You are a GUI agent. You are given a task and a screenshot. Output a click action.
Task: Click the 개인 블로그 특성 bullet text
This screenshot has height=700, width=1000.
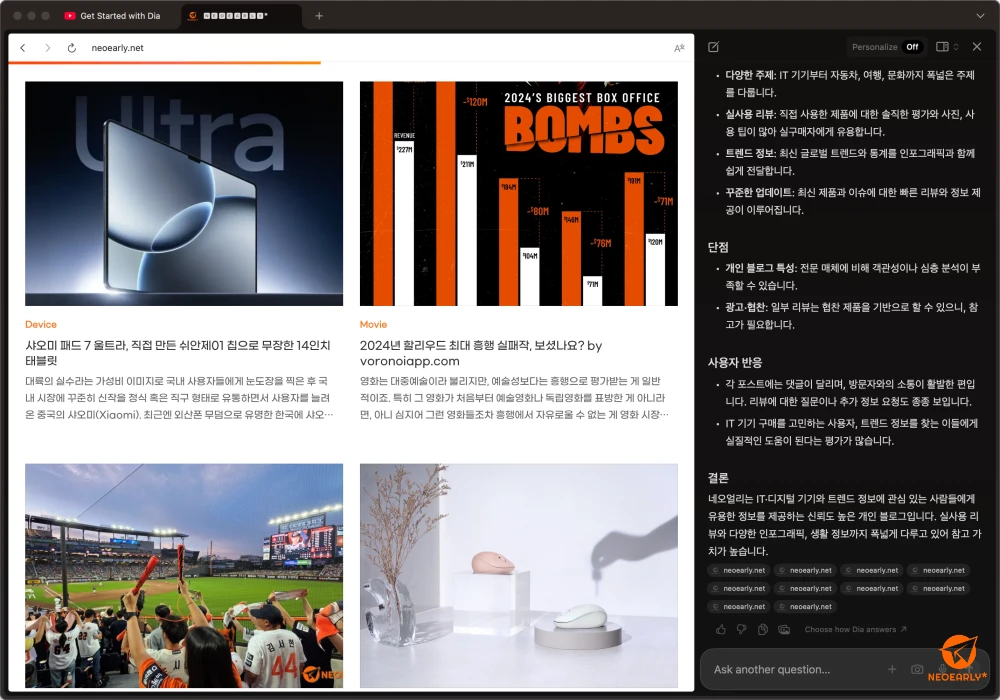point(852,277)
